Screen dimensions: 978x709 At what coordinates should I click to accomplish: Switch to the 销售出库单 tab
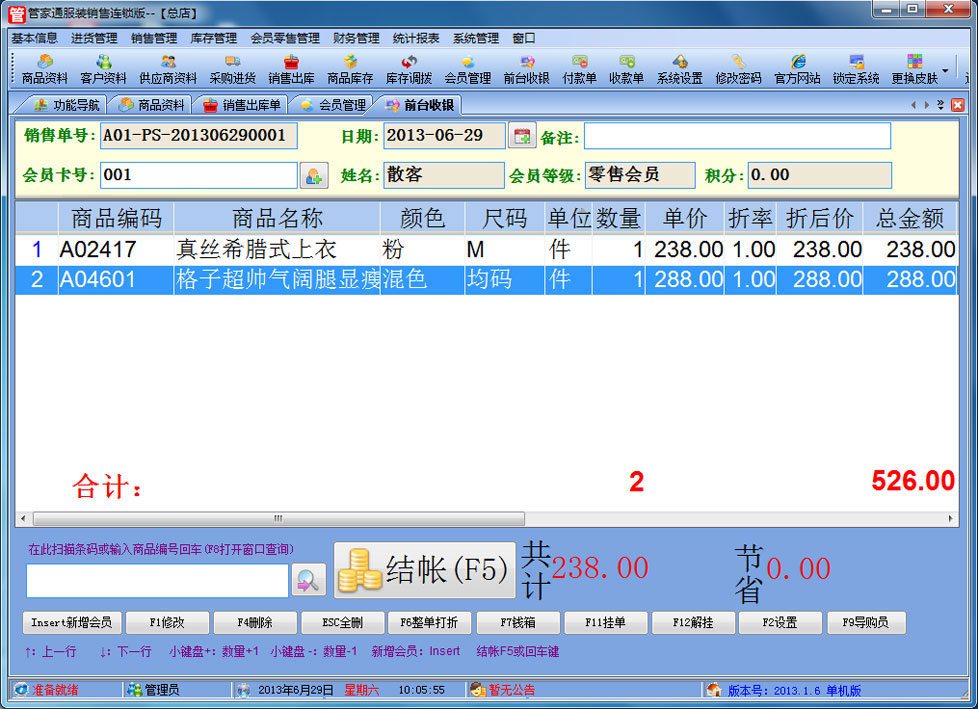(x=243, y=105)
